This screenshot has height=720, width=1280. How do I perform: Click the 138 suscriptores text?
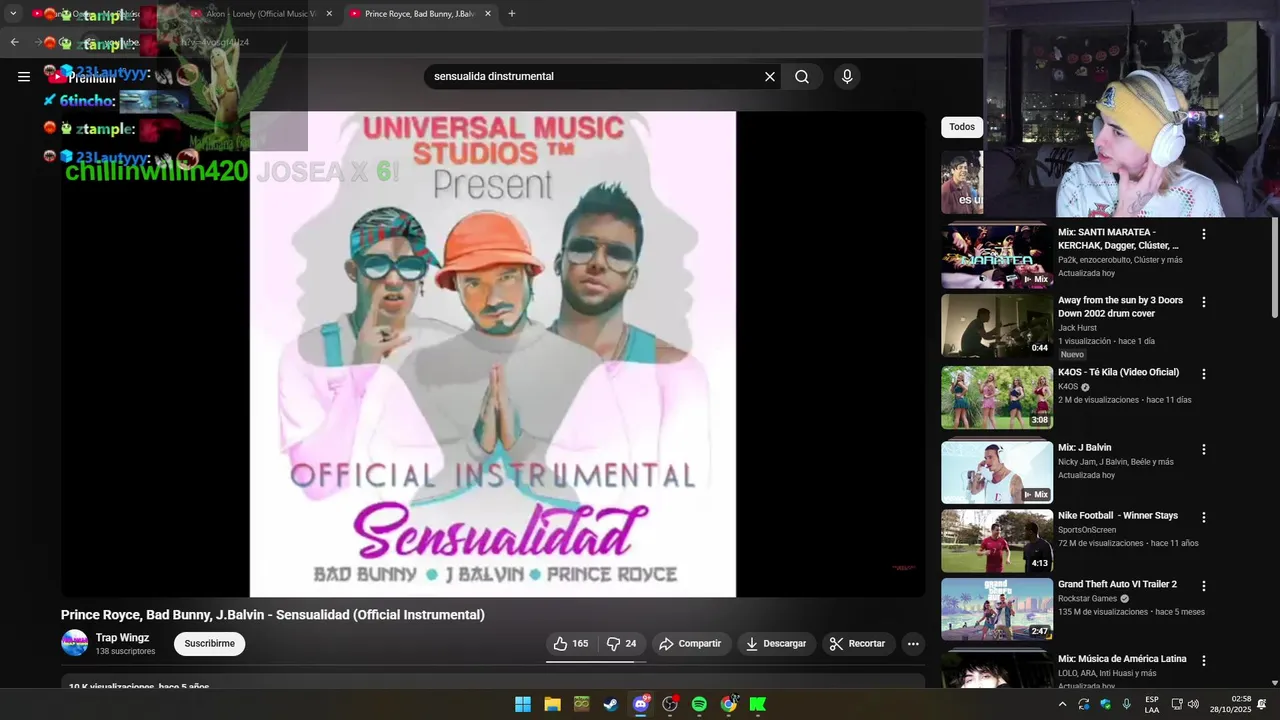pyautogui.click(x=125, y=652)
